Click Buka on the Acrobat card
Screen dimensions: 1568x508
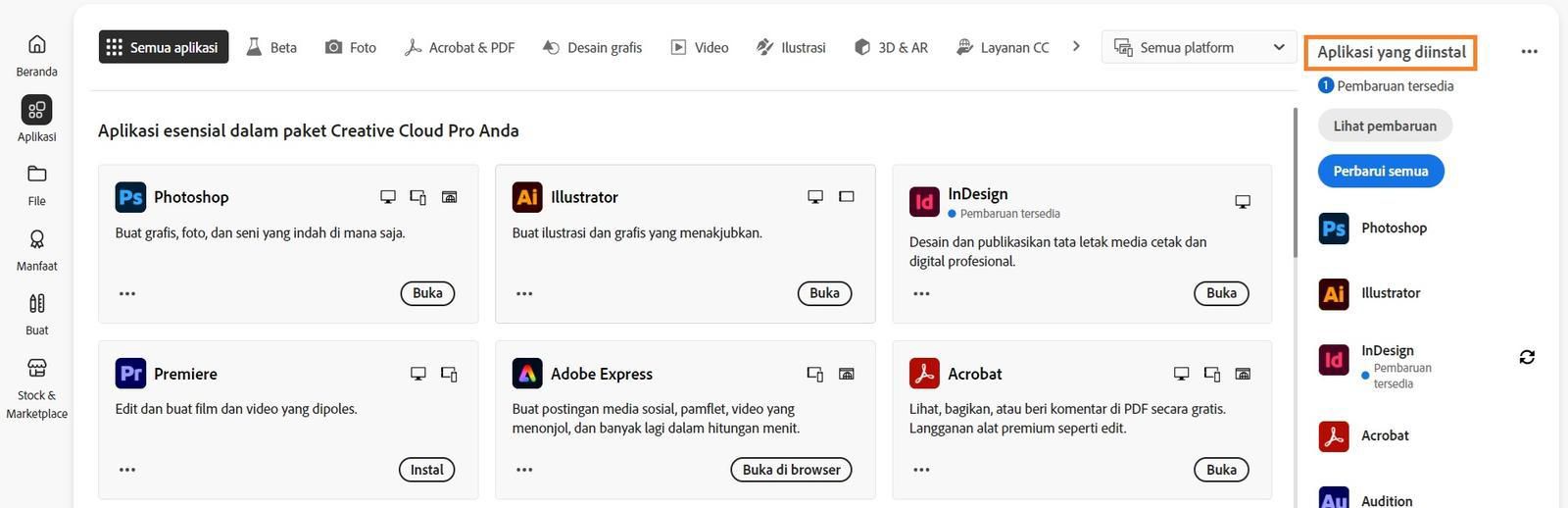1221,470
